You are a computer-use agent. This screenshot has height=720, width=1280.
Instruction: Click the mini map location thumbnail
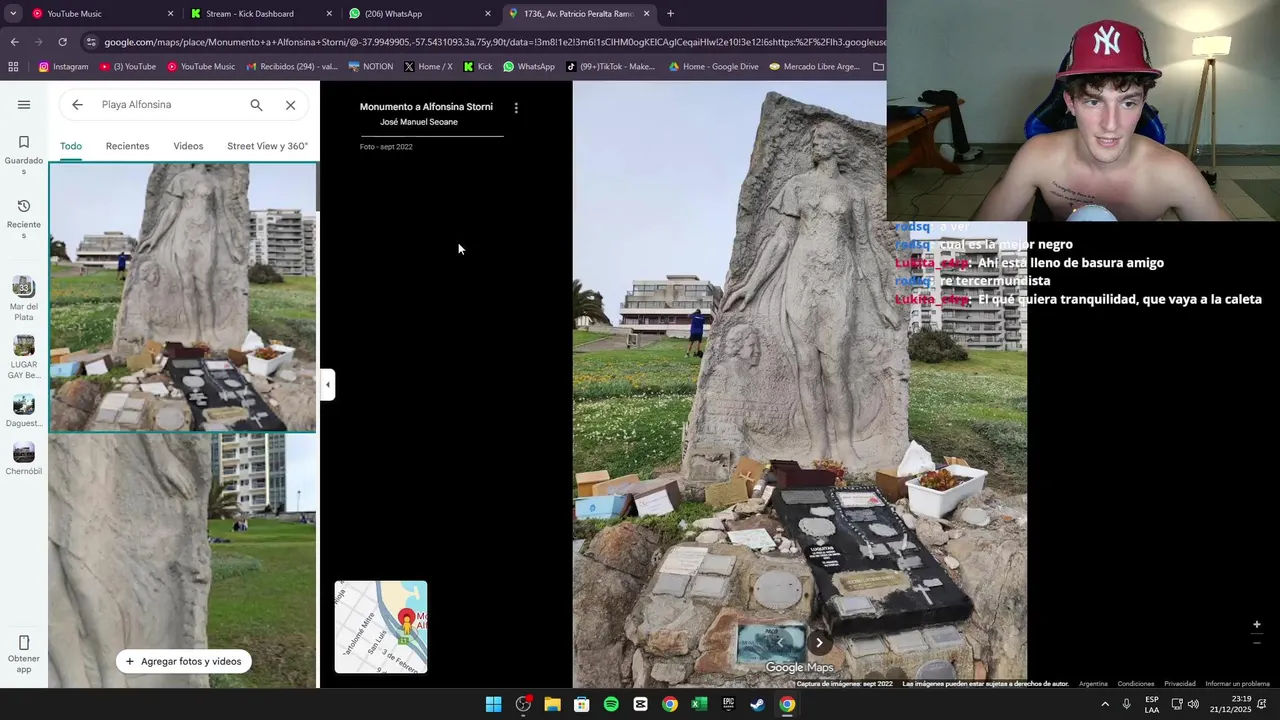click(380, 627)
